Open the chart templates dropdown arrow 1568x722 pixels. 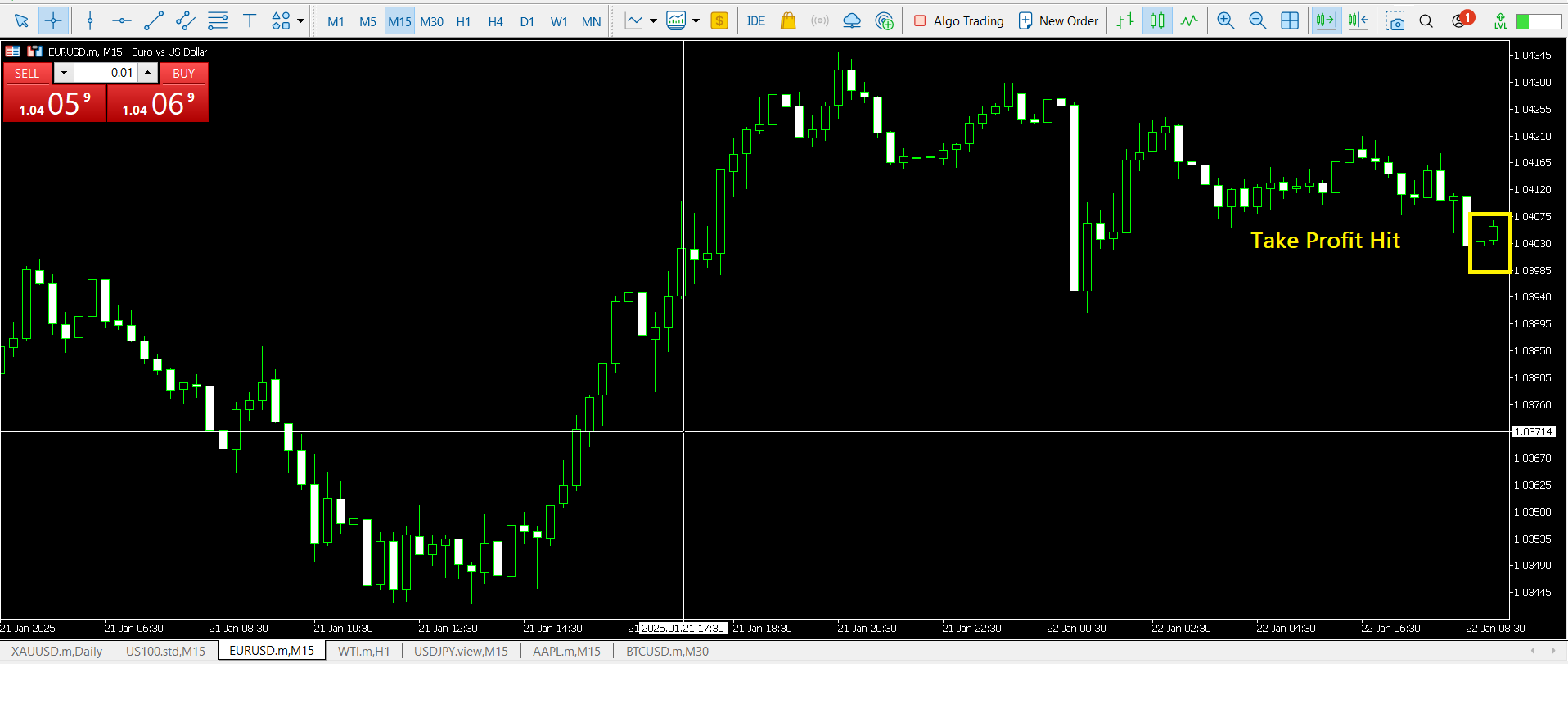tap(696, 21)
